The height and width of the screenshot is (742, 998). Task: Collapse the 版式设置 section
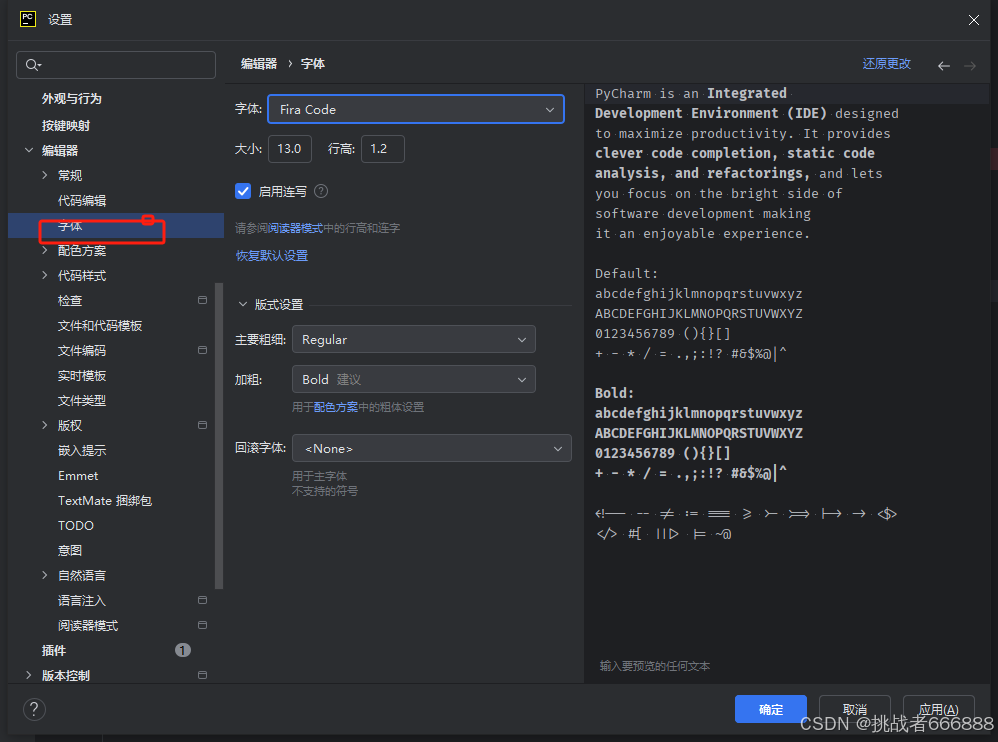[242, 304]
